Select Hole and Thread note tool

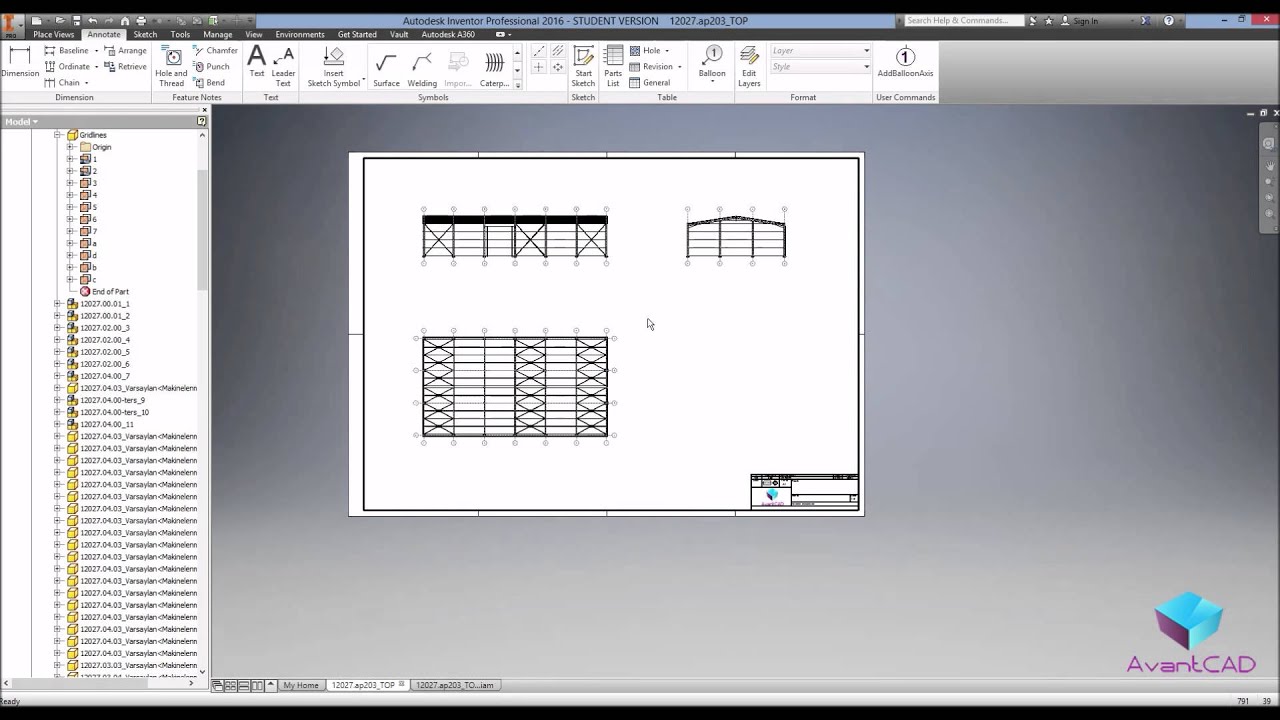pyautogui.click(x=171, y=66)
